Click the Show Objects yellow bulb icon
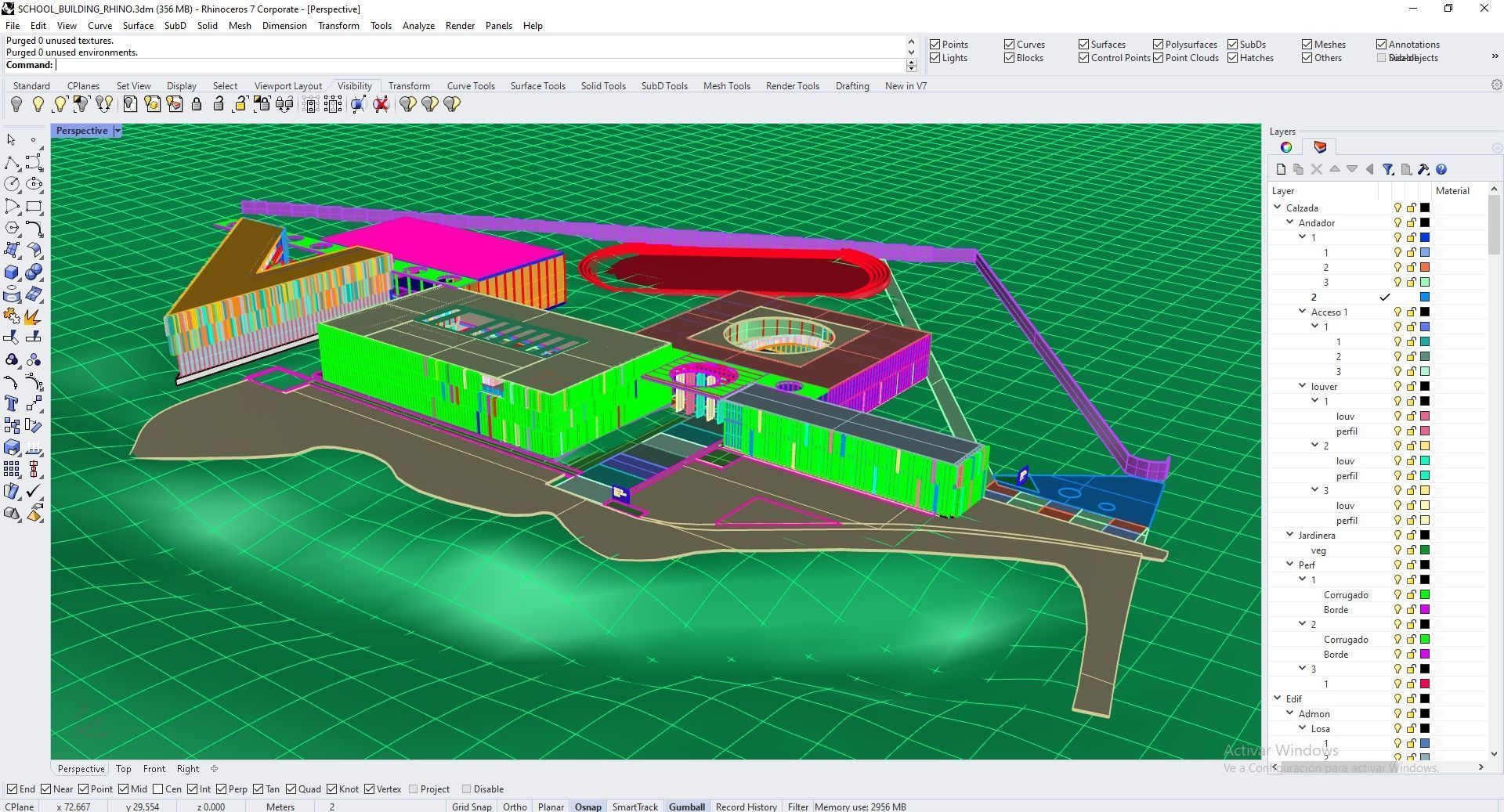 click(x=38, y=104)
